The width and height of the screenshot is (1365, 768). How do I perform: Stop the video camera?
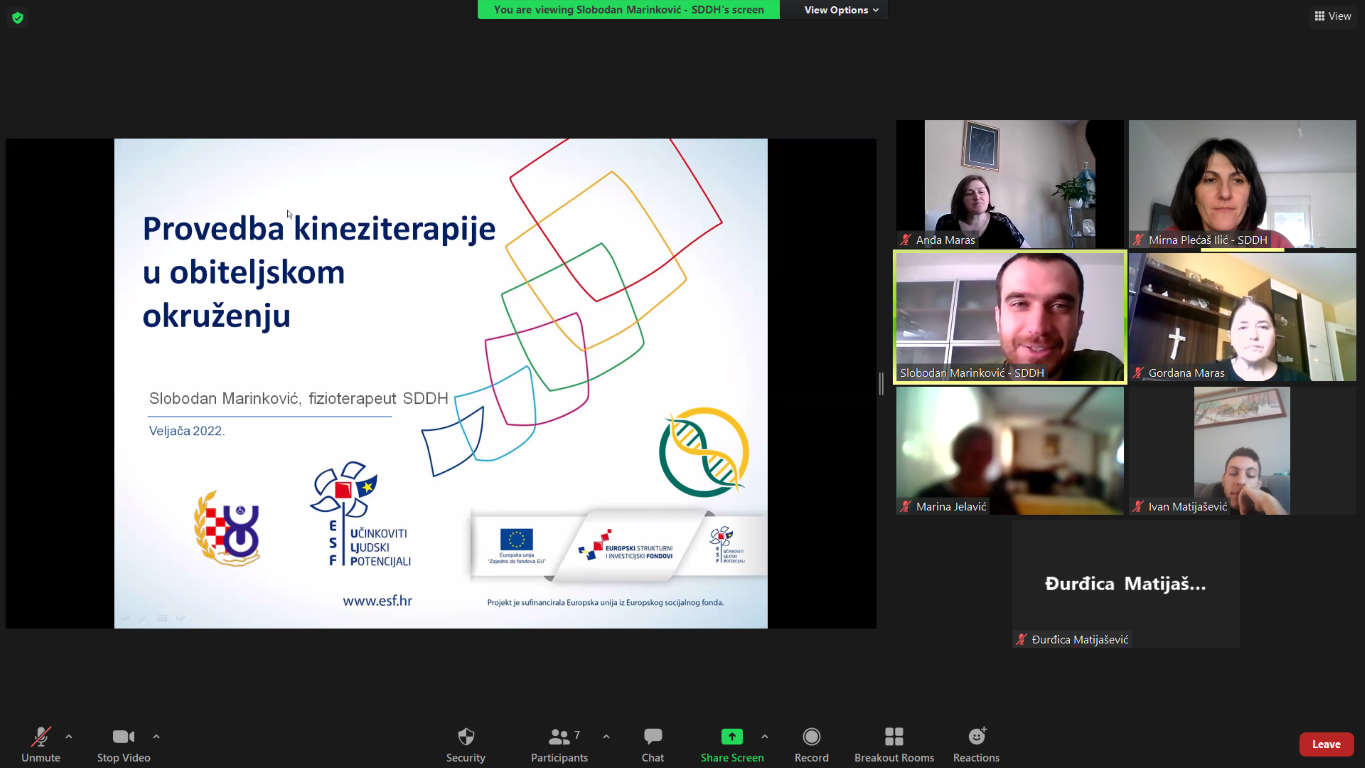coord(123,743)
